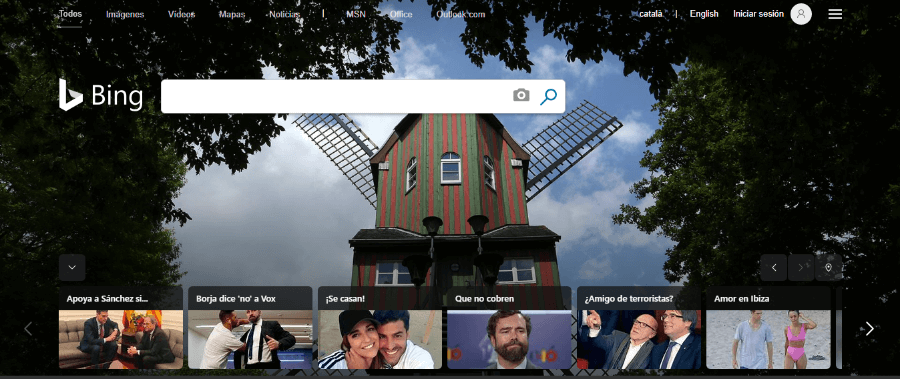Click the camera visual search icon
Viewport: 900px width, 379px height.
pos(521,95)
